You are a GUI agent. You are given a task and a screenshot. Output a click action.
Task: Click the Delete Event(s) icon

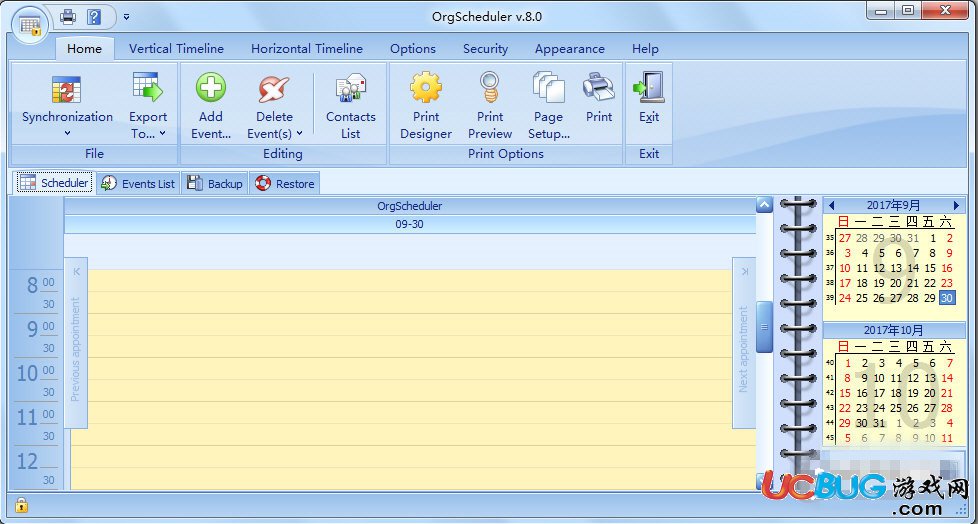coord(274,90)
